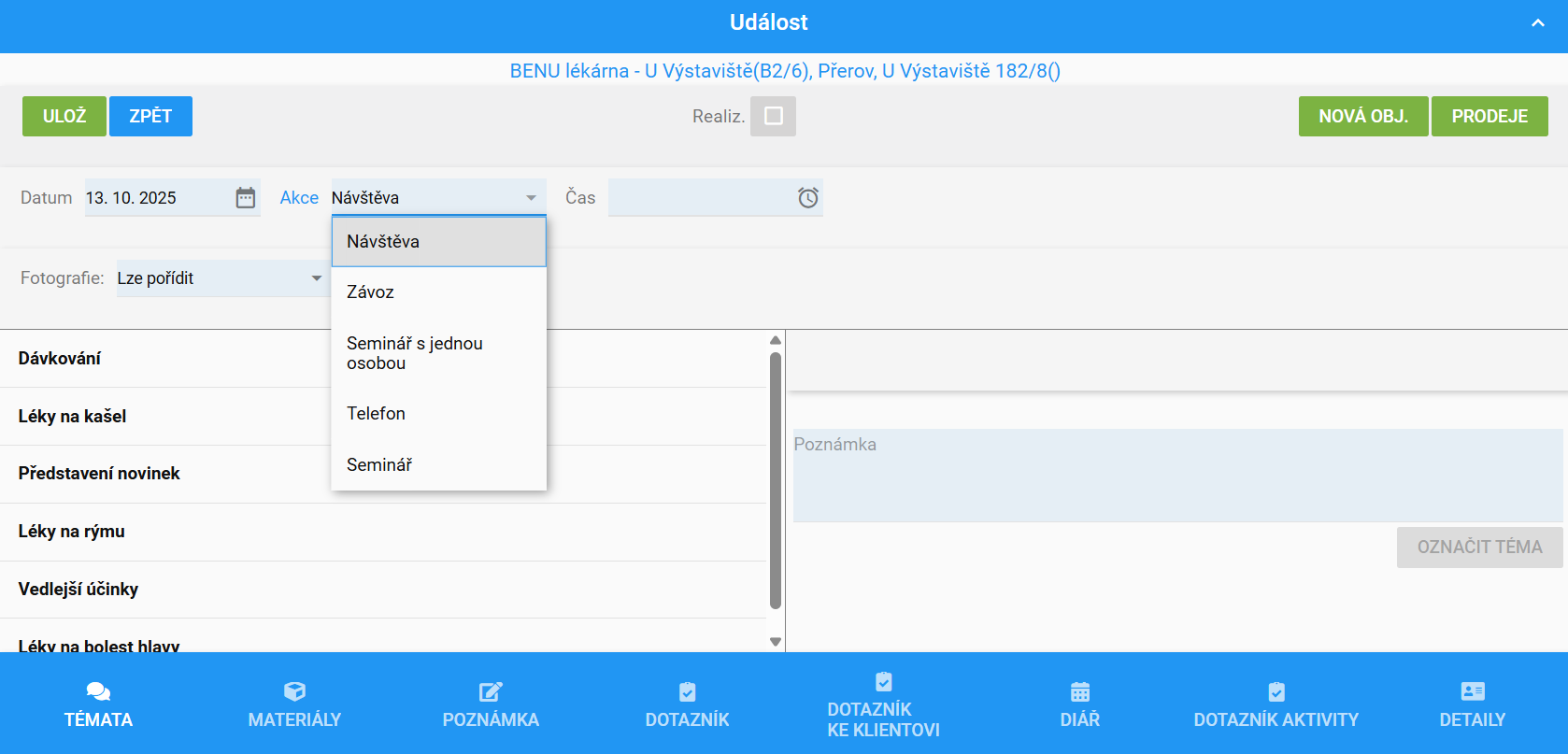Open the calendar date picker icon
Image resolution: width=1568 pixels, height=754 pixels.
245,198
